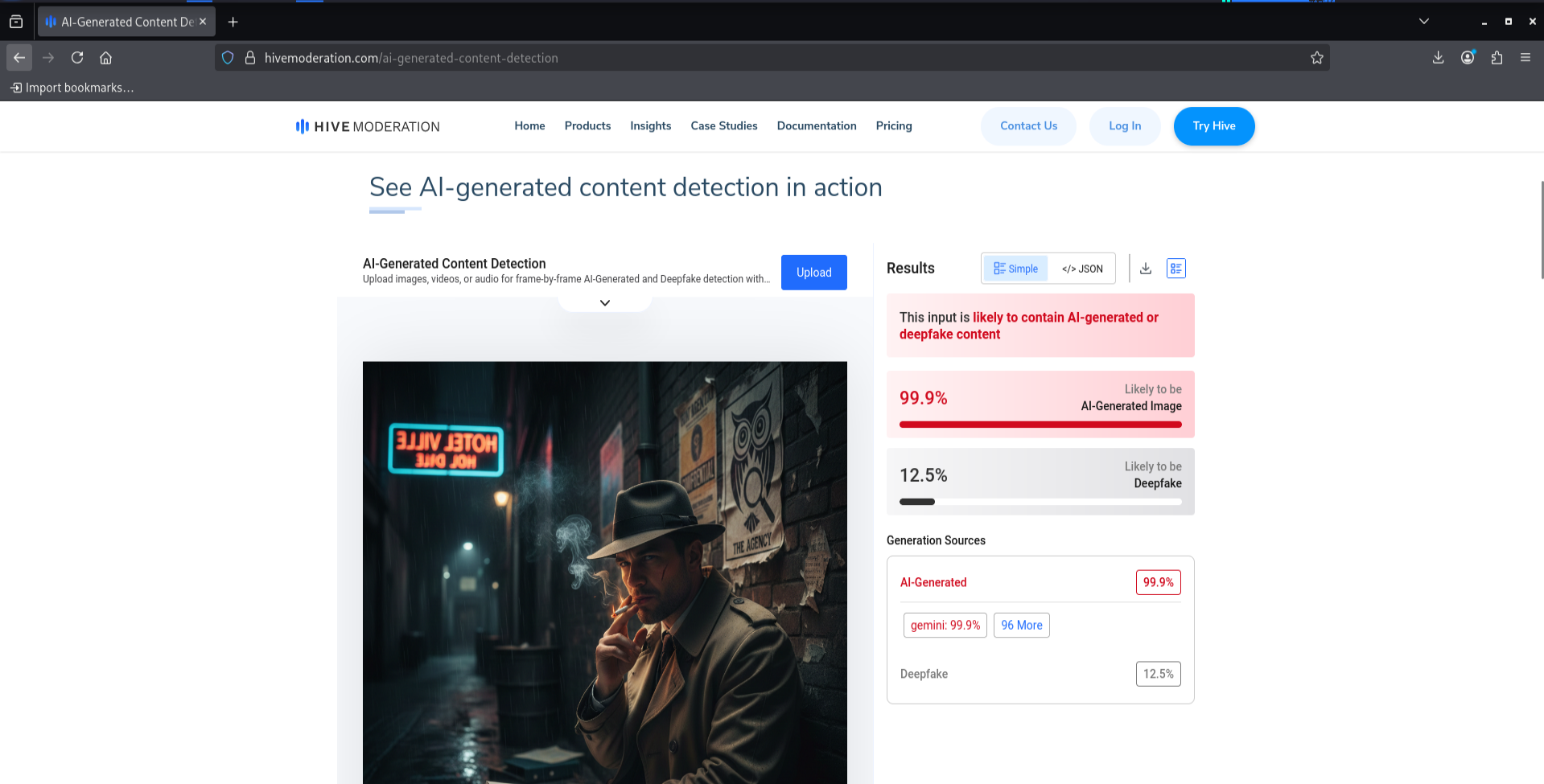1544x784 pixels.
Task: Switch results to JSON view
Action: 1082,269
